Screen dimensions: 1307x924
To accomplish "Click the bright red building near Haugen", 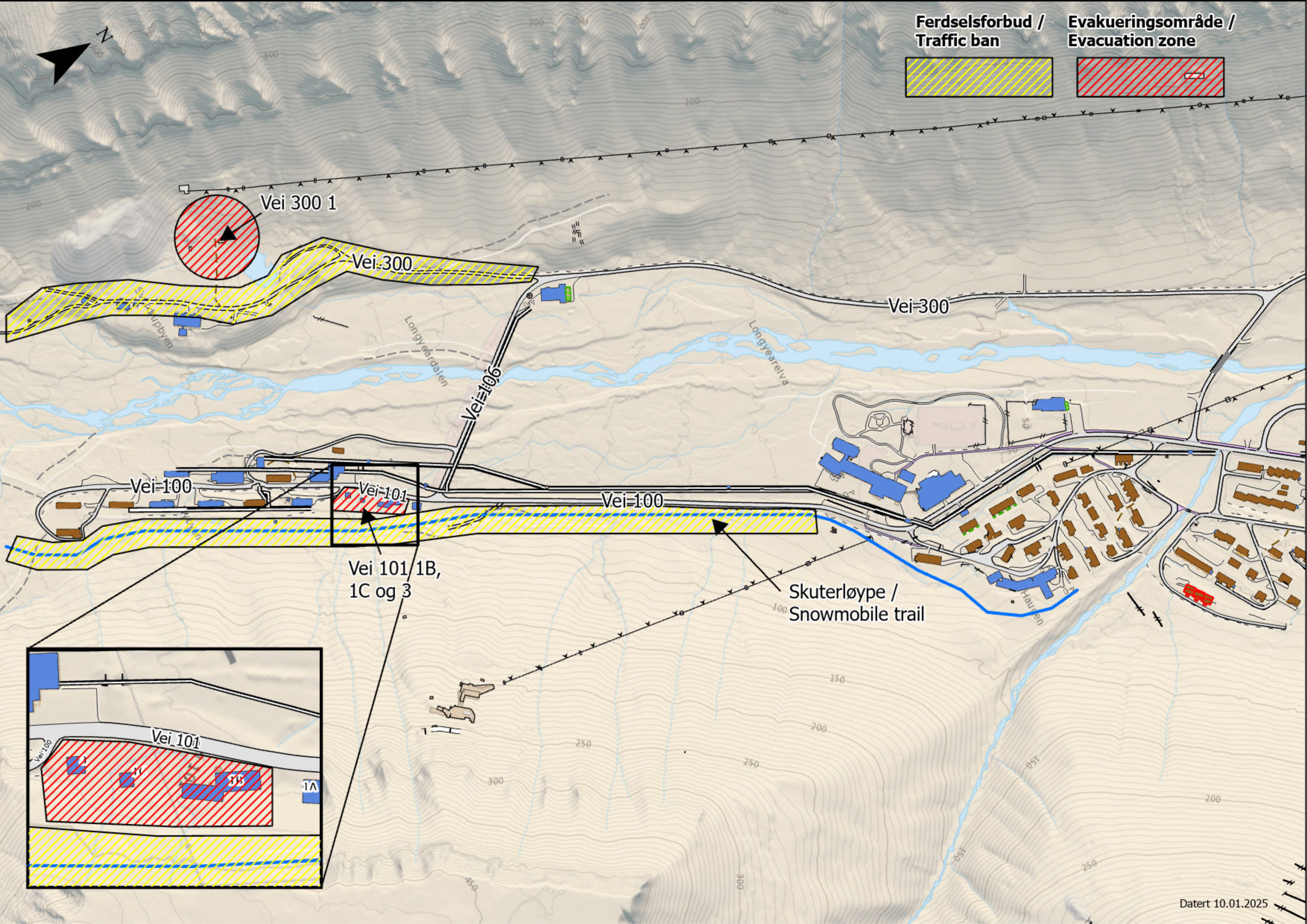I will (1198, 594).
